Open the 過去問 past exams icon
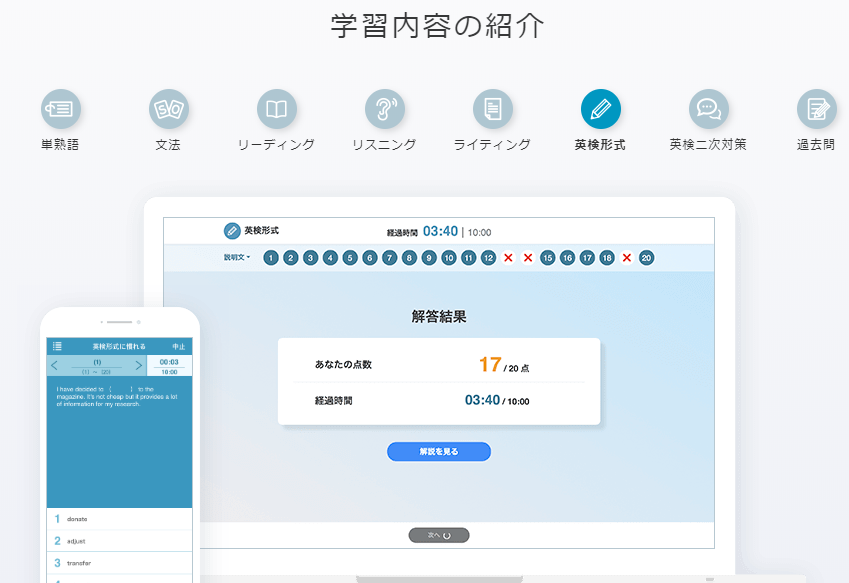Viewport: 849px width, 583px height. (x=817, y=109)
